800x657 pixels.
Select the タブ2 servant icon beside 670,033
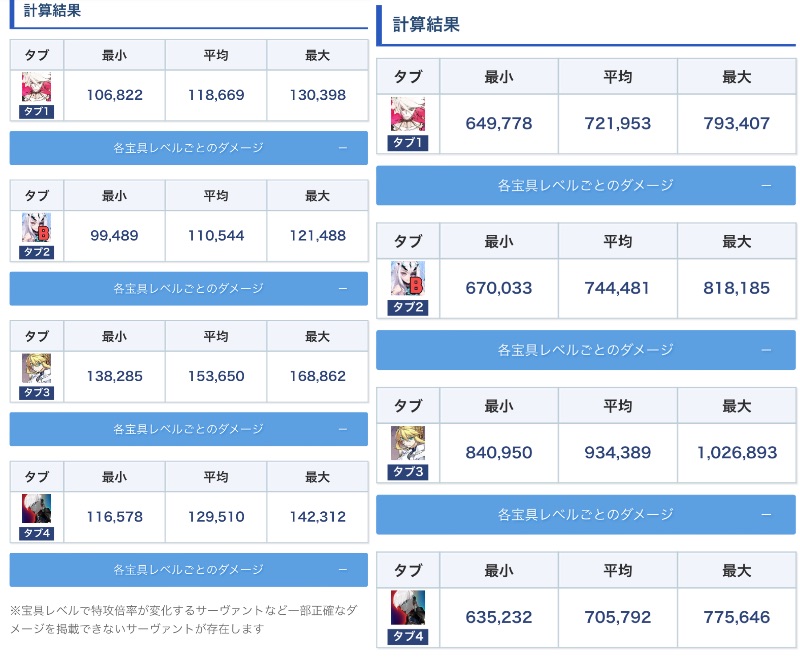coord(407,280)
